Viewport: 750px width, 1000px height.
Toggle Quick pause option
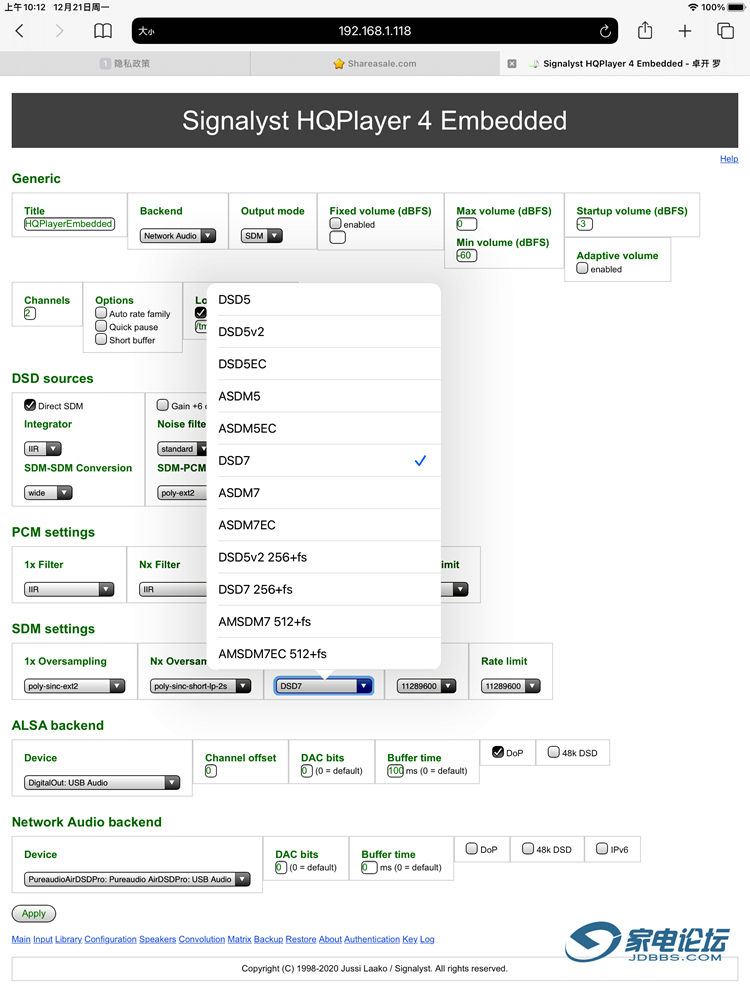101,326
